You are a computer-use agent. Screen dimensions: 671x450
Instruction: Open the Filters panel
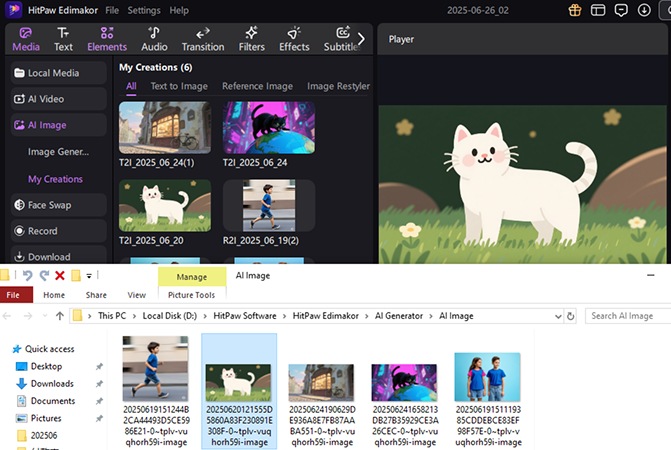tap(252, 39)
